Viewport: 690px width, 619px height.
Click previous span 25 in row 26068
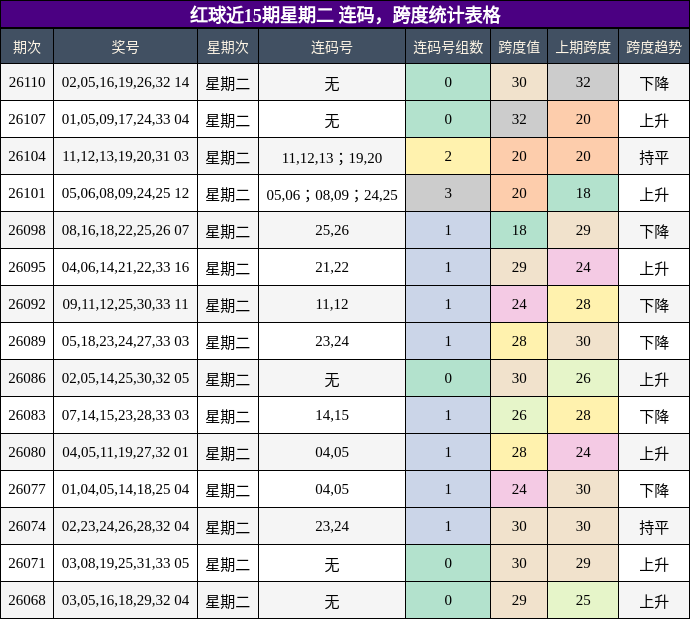(583, 600)
